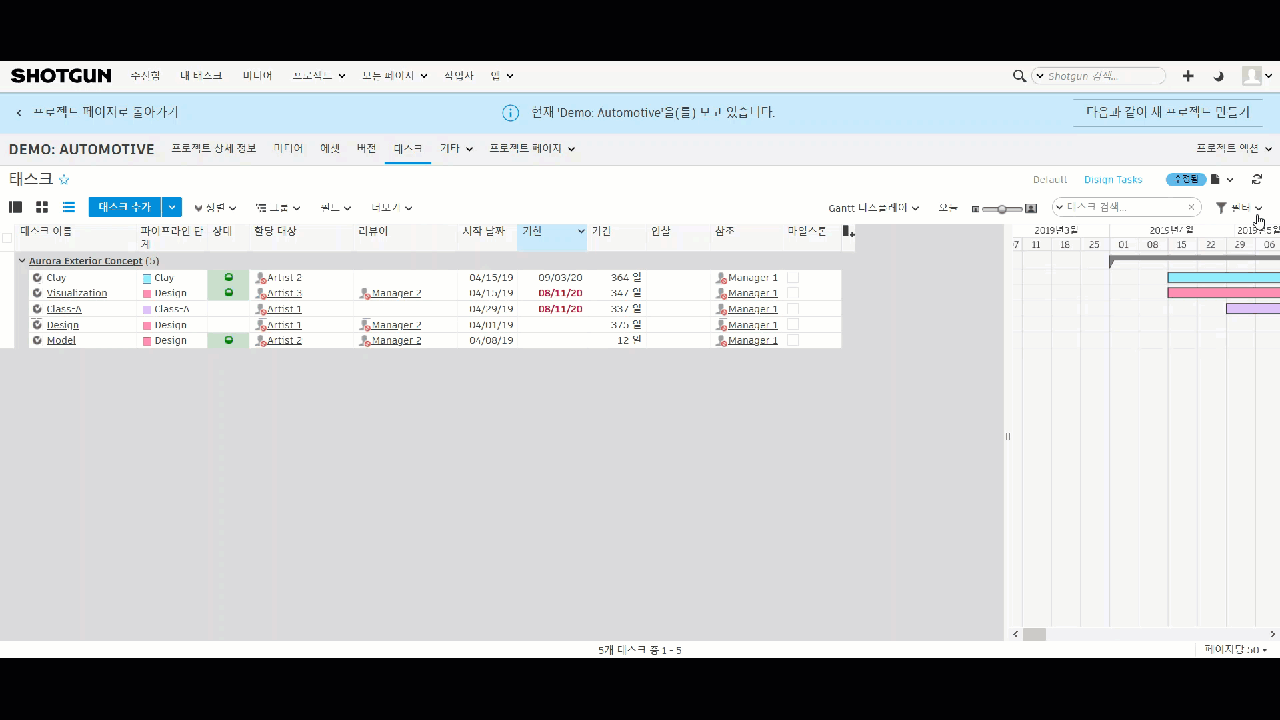
Task: Click the blue Clay bar in Gantt chart
Action: point(1224,278)
